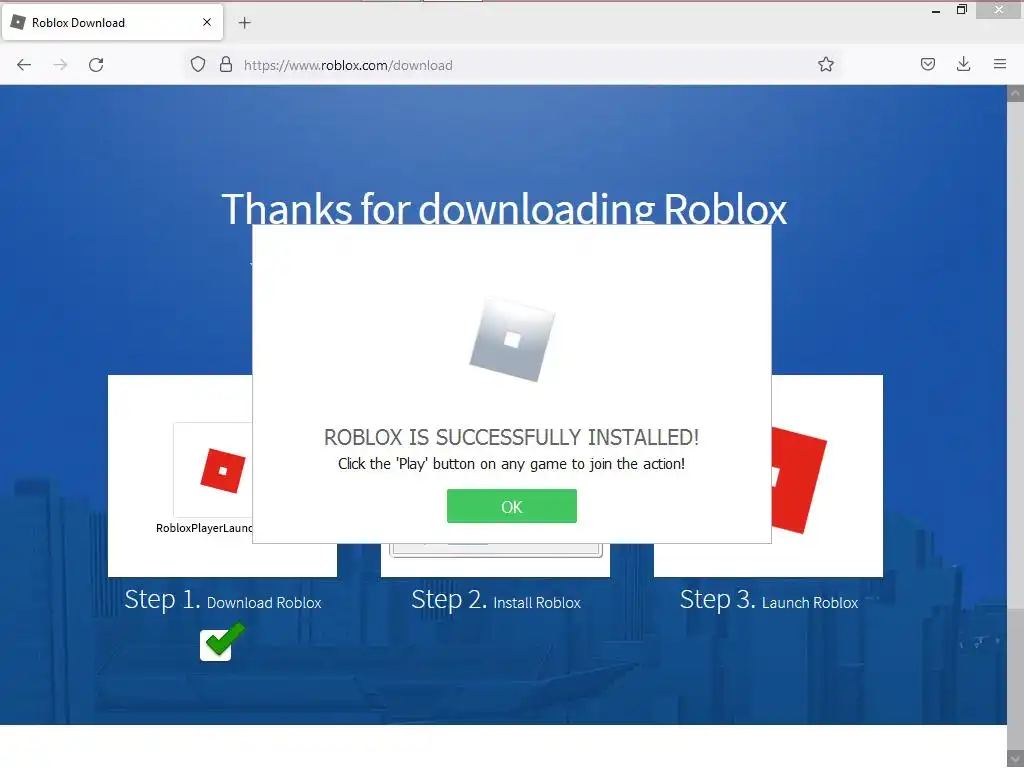Click the 'Click the Play button' instruction text
The width and height of the screenshot is (1024, 768).
511,464
